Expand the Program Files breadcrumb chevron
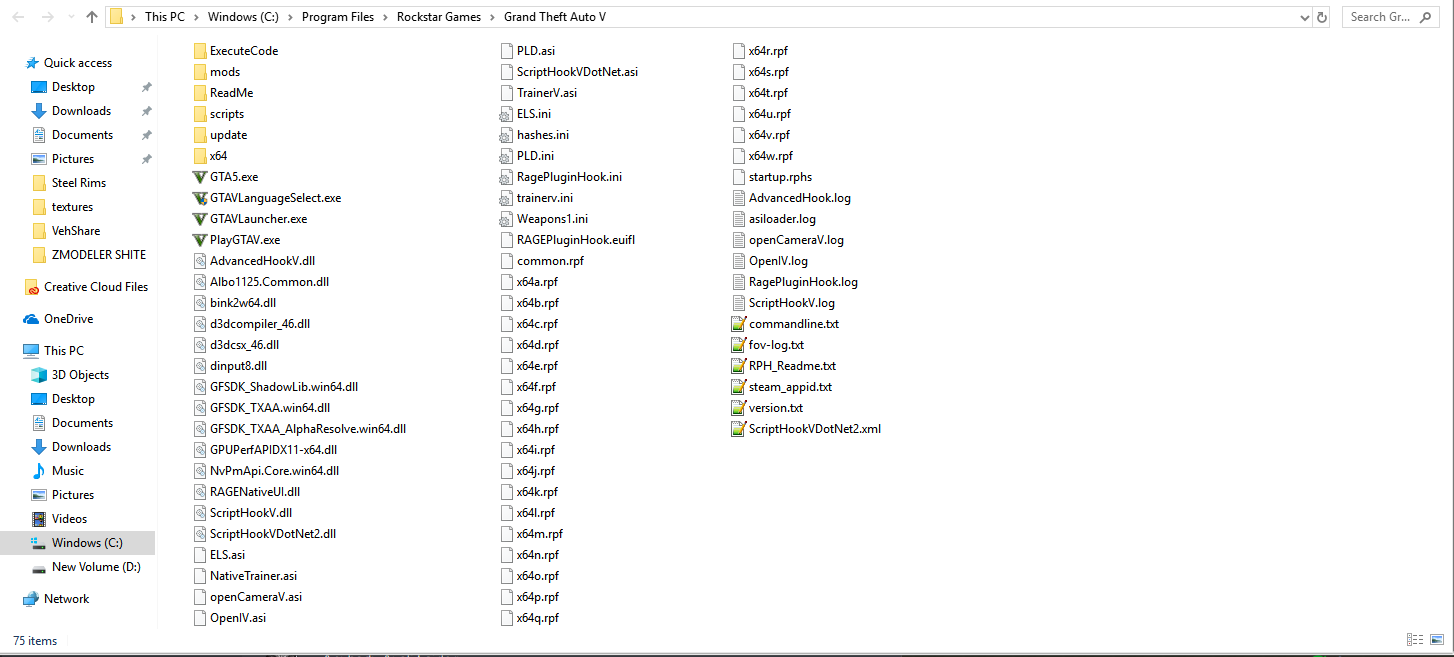Image resolution: width=1454 pixels, height=657 pixels. [386, 17]
